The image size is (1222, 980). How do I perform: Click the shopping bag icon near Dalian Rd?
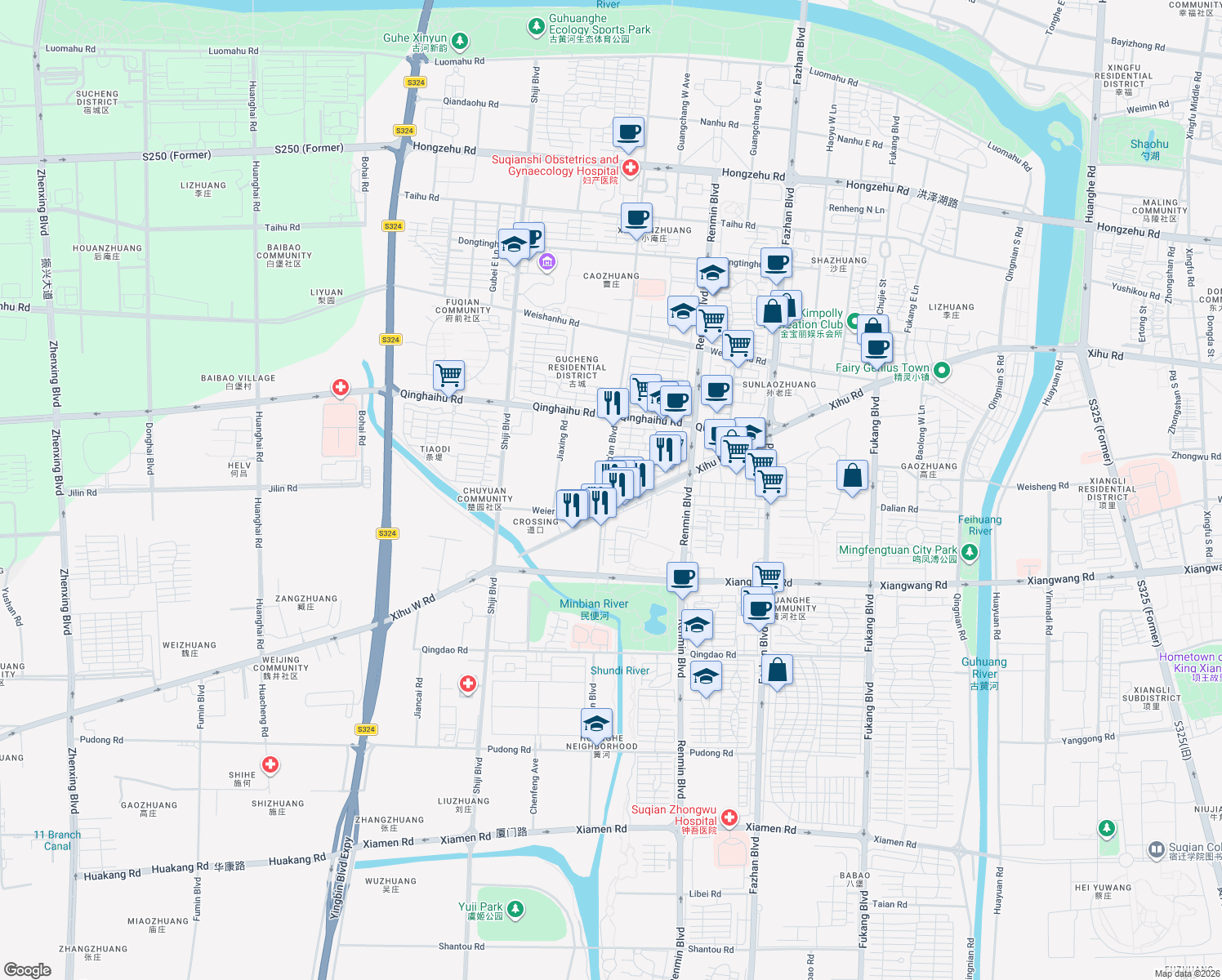tap(853, 478)
